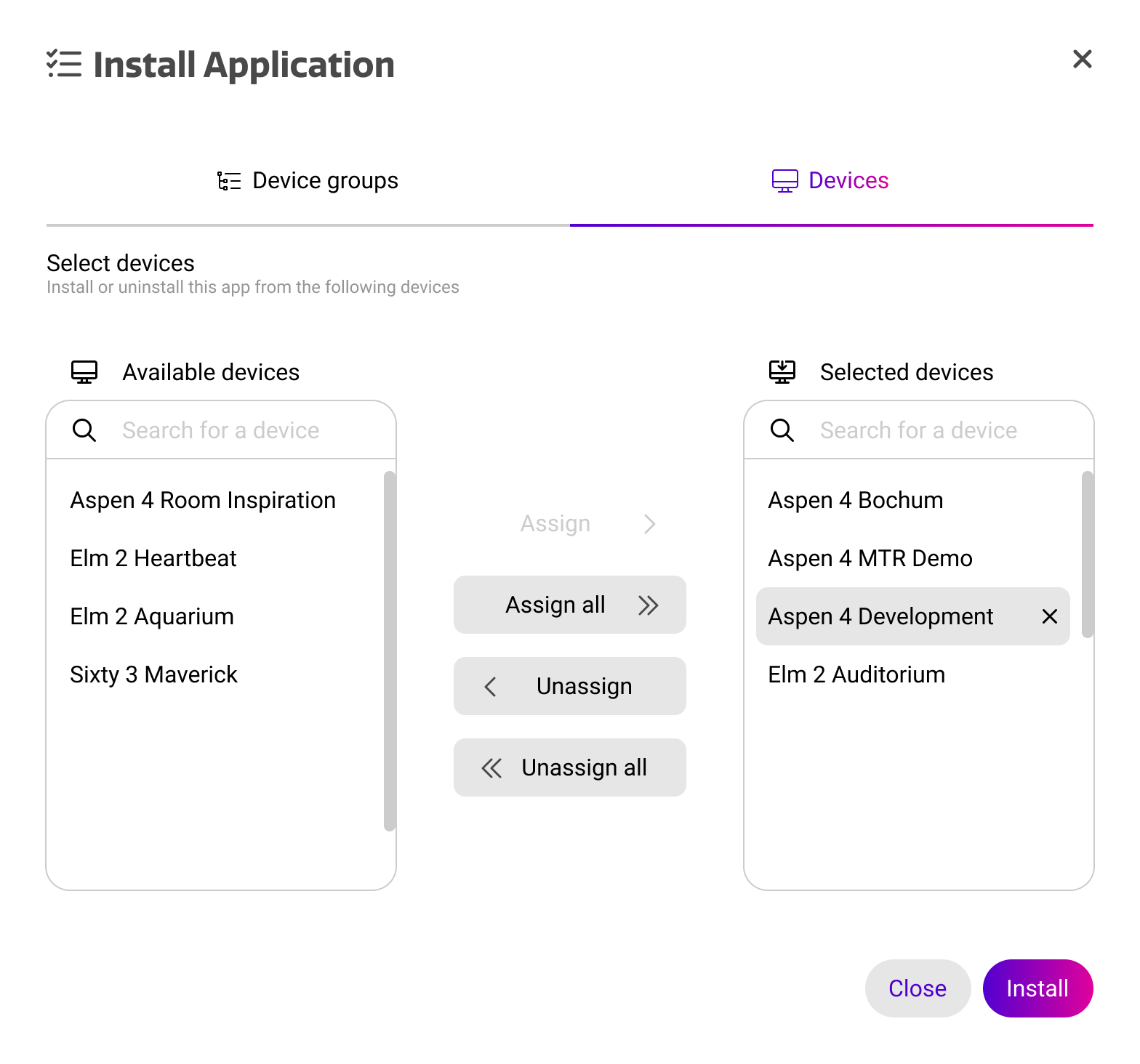Screen dimensions: 1140x1064
Task: Open the Devices tab
Action: coord(830,180)
